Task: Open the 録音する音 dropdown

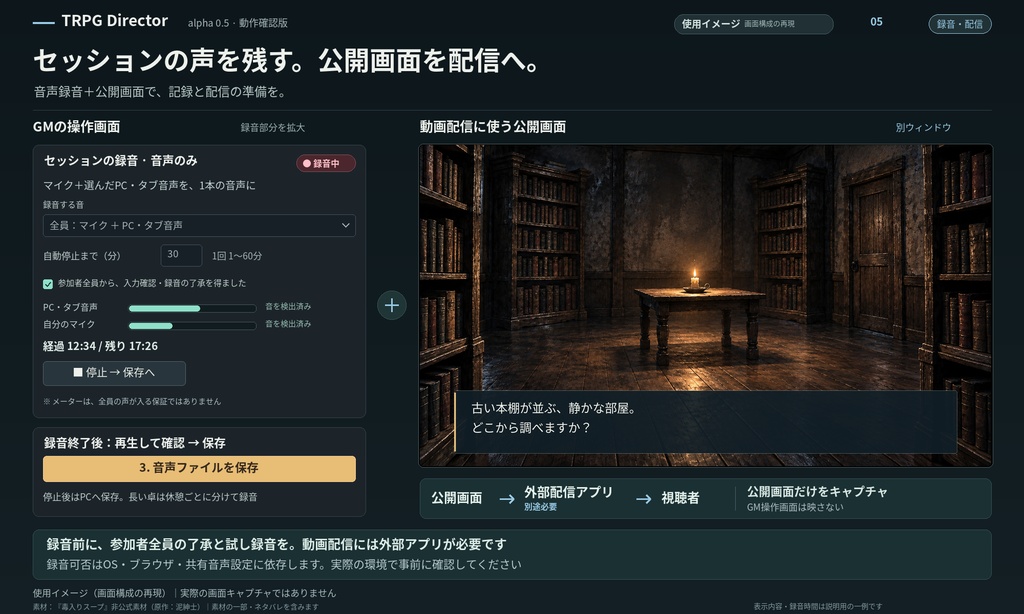Action: [x=199, y=225]
